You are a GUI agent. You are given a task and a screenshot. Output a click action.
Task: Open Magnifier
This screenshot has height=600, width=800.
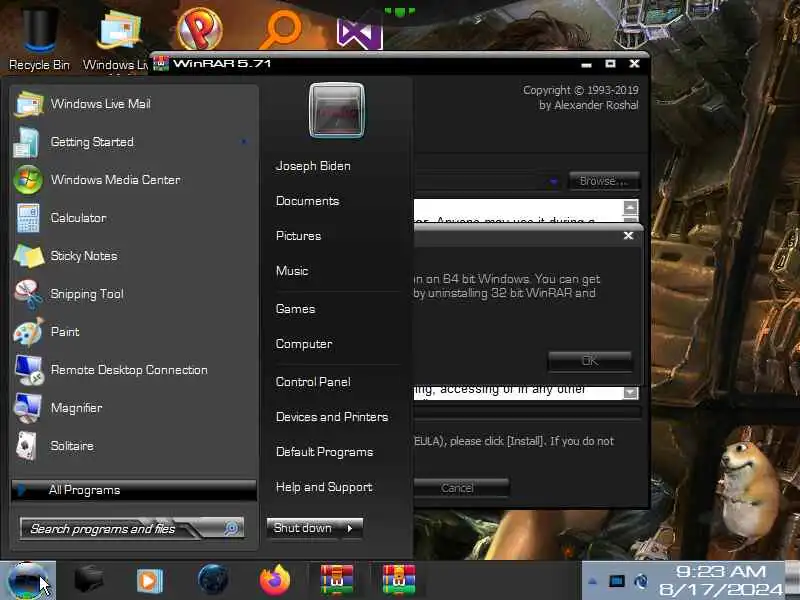tap(134, 408)
